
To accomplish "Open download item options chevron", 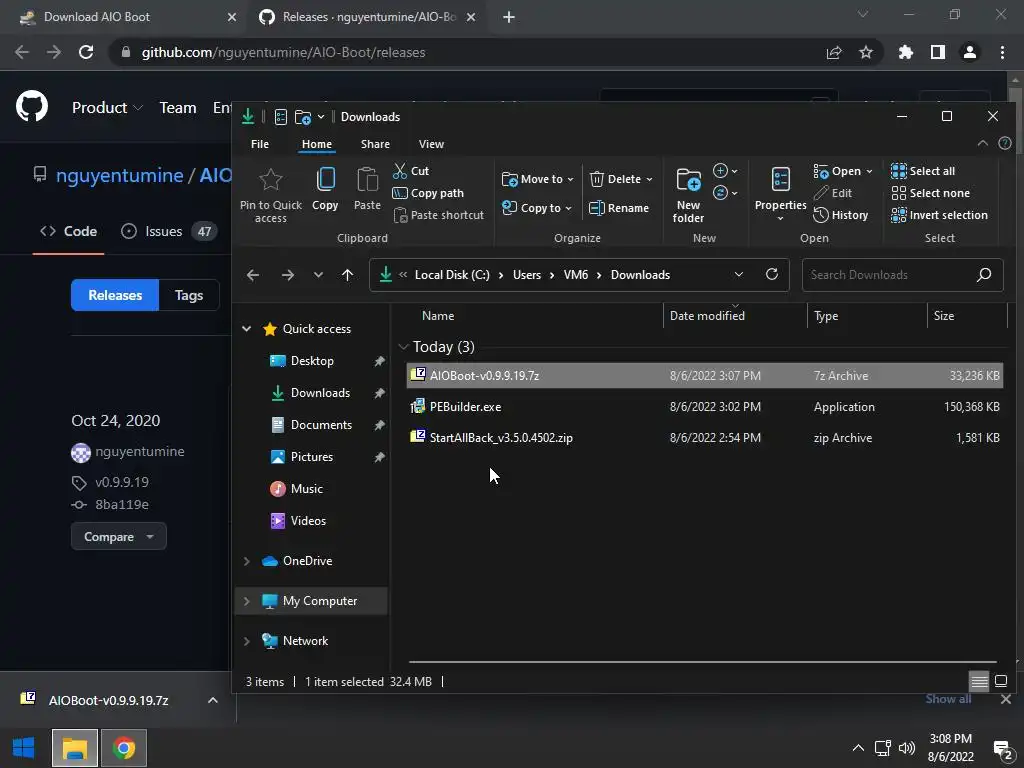I will pos(213,700).
